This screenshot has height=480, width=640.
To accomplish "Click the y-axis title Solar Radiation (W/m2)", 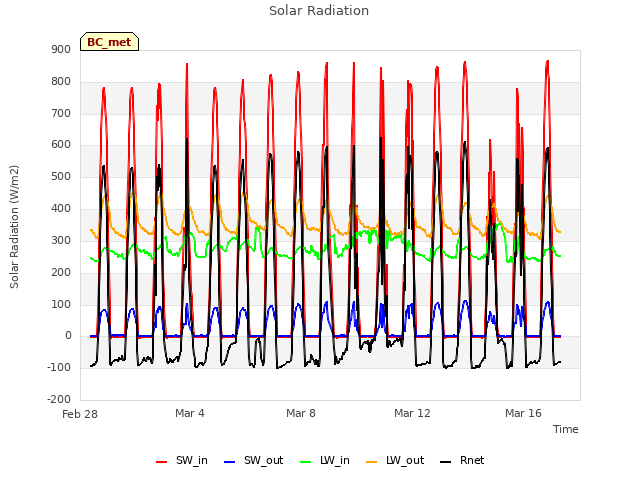I will [14, 227].
